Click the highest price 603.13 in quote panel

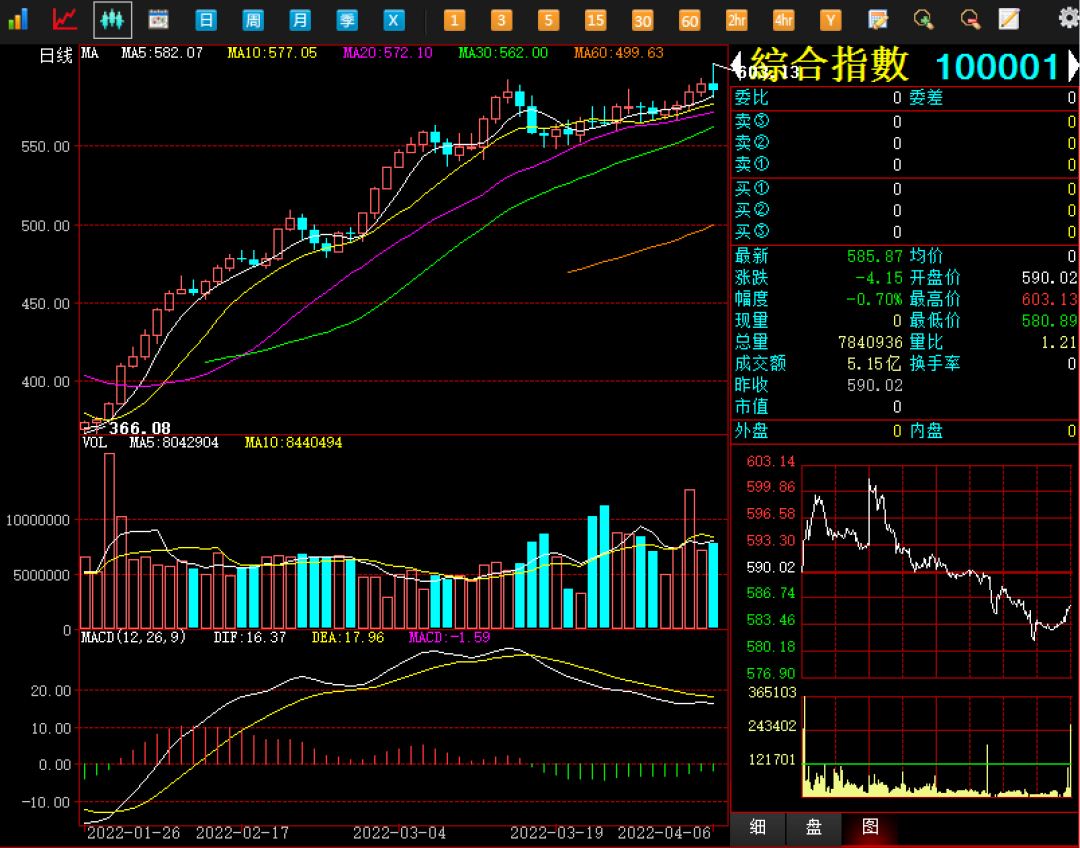pos(1049,299)
